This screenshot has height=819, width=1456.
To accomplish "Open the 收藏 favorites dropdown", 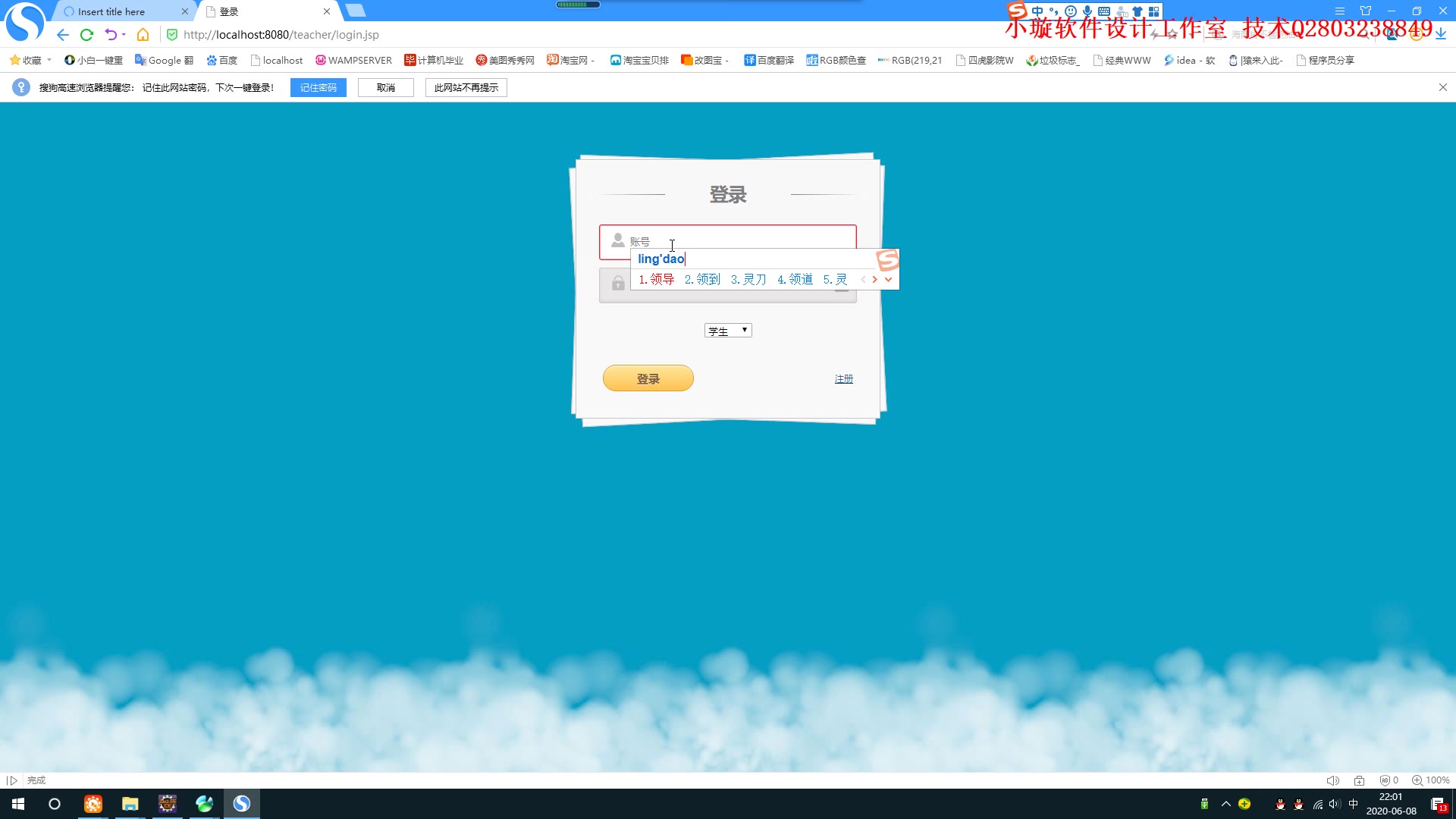I will click(30, 60).
